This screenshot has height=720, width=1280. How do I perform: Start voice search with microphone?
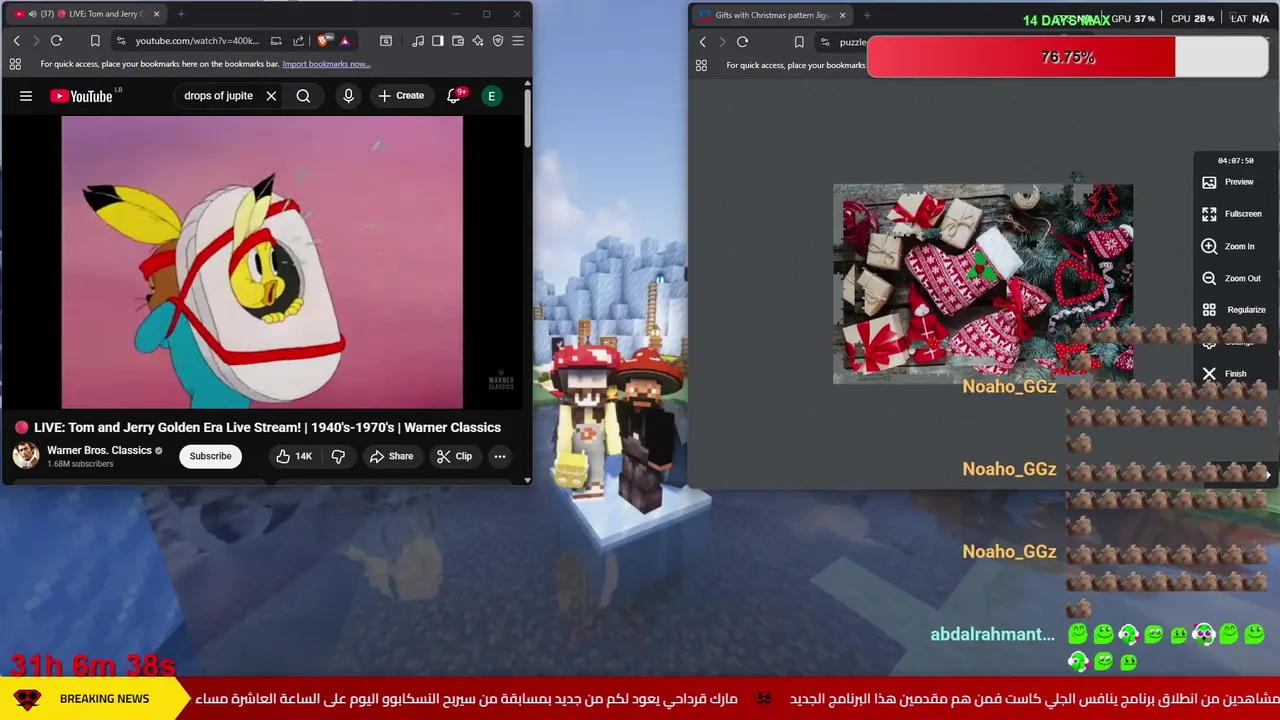pos(348,96)
